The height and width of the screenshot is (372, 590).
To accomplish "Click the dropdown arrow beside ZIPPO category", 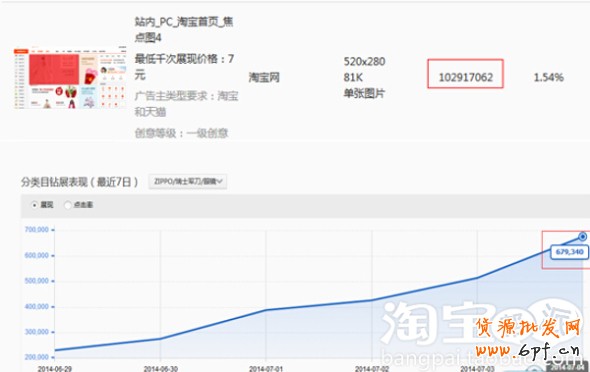I will click(220, 182).
